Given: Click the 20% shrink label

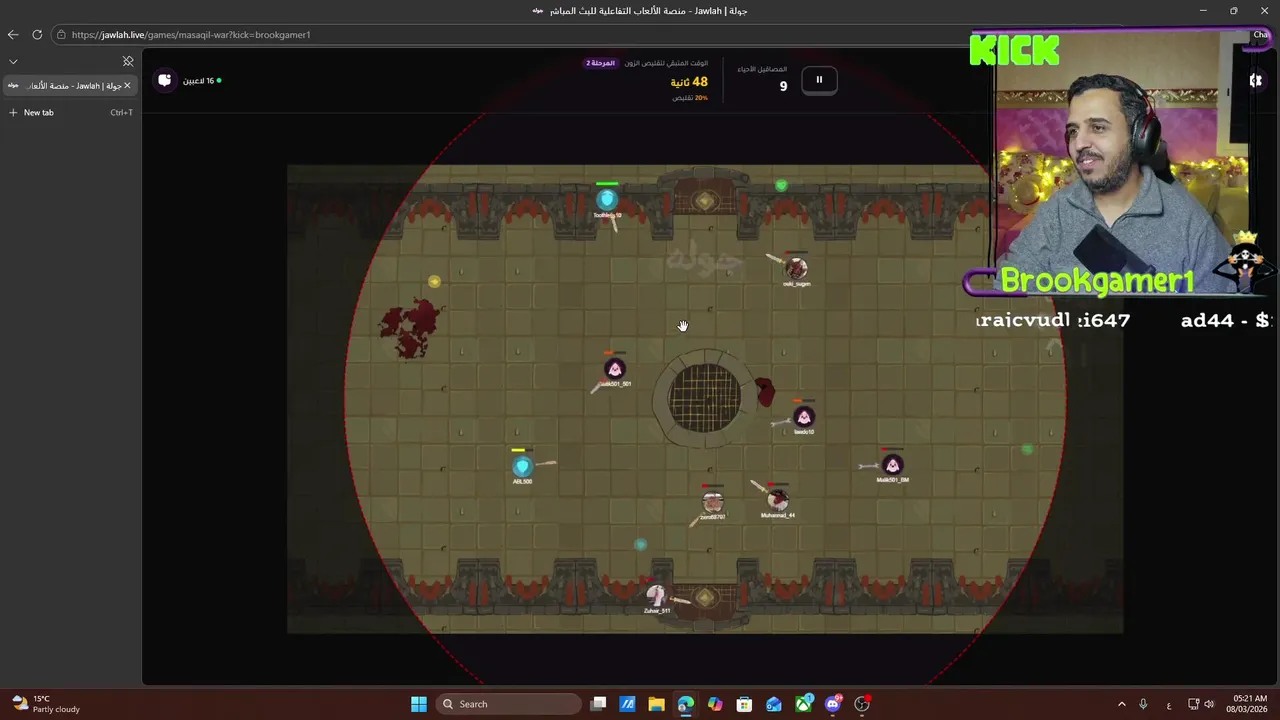Looking at the screenshot, I should pos(690,98).
